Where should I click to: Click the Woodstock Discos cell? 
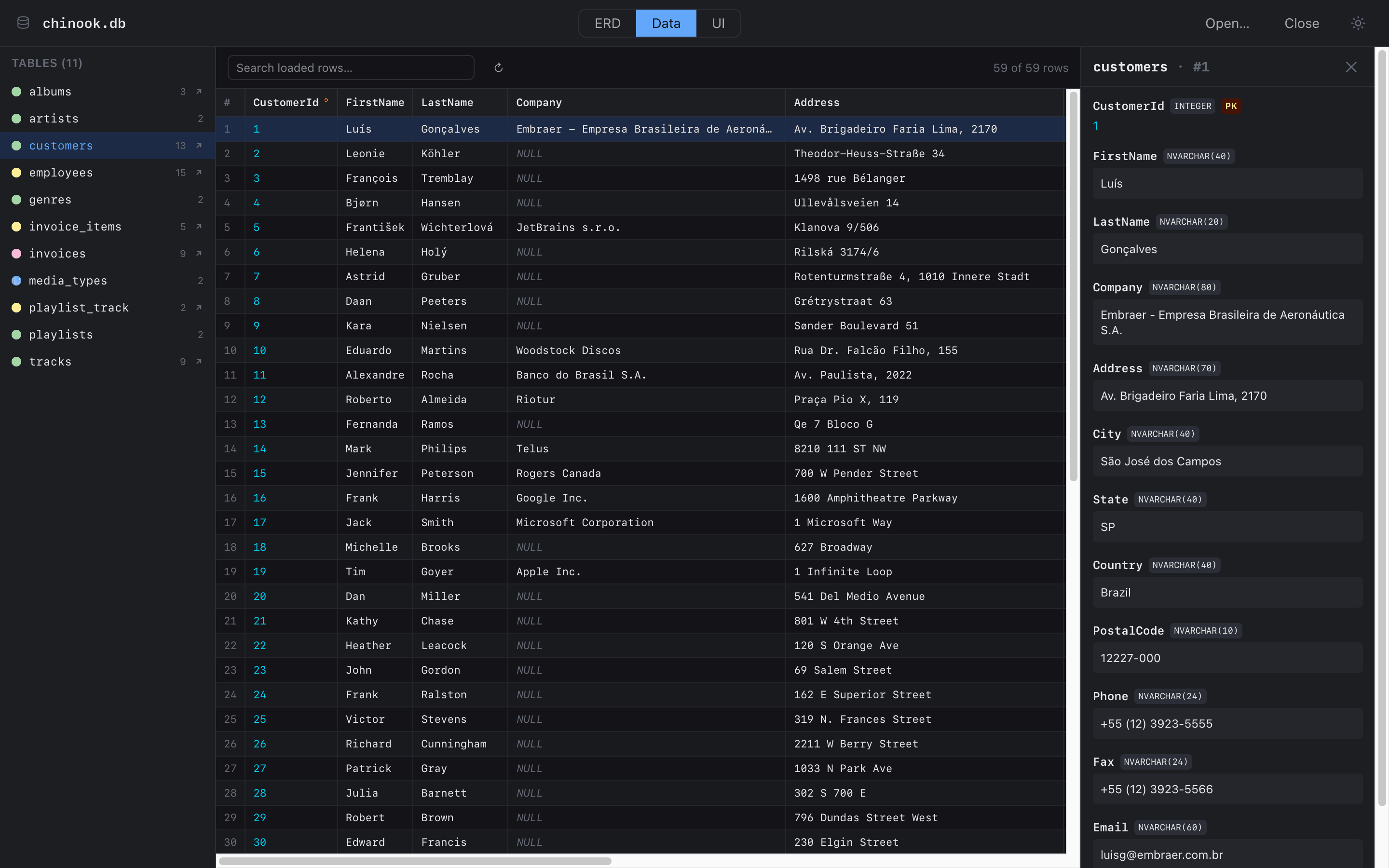646,350
